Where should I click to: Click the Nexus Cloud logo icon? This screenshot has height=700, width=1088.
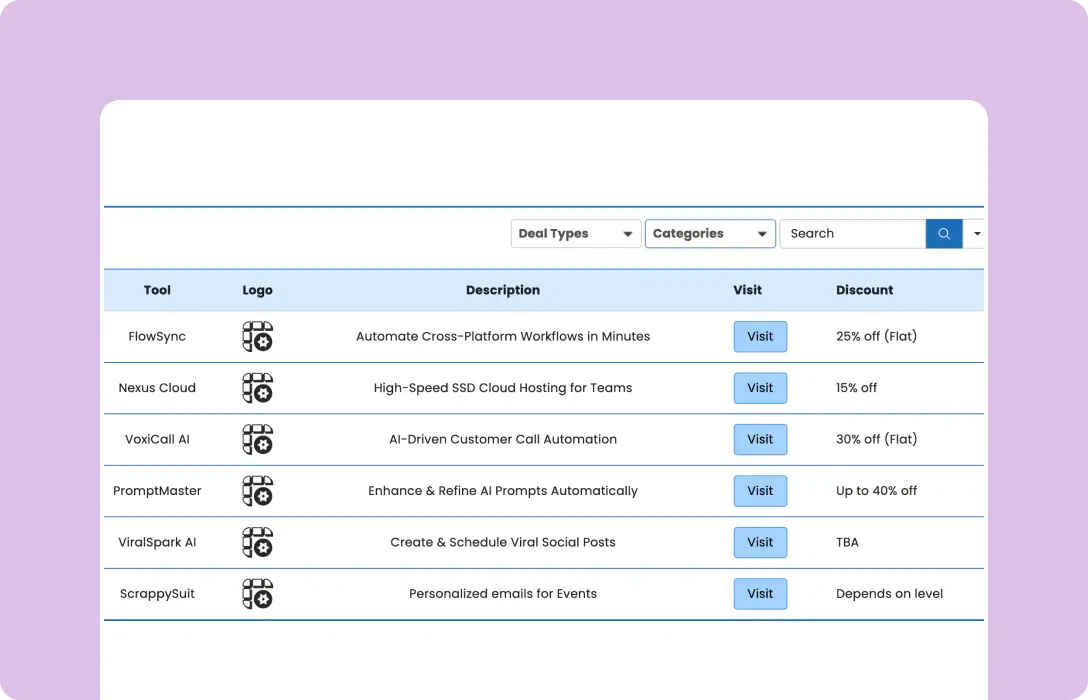point(257,388)
